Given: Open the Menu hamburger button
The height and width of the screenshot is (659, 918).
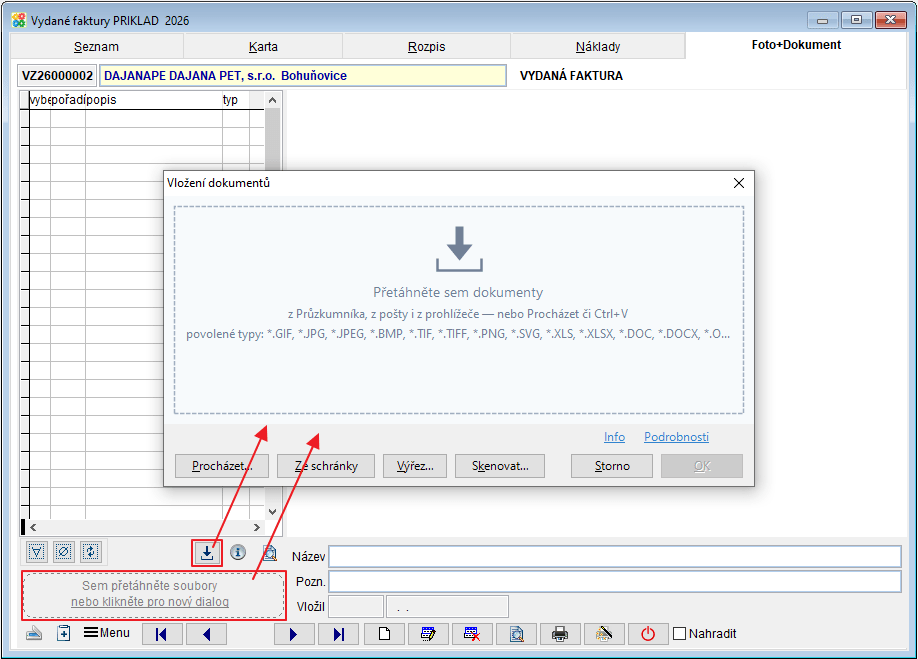Looking at the screenshot, I should [107, 633].
